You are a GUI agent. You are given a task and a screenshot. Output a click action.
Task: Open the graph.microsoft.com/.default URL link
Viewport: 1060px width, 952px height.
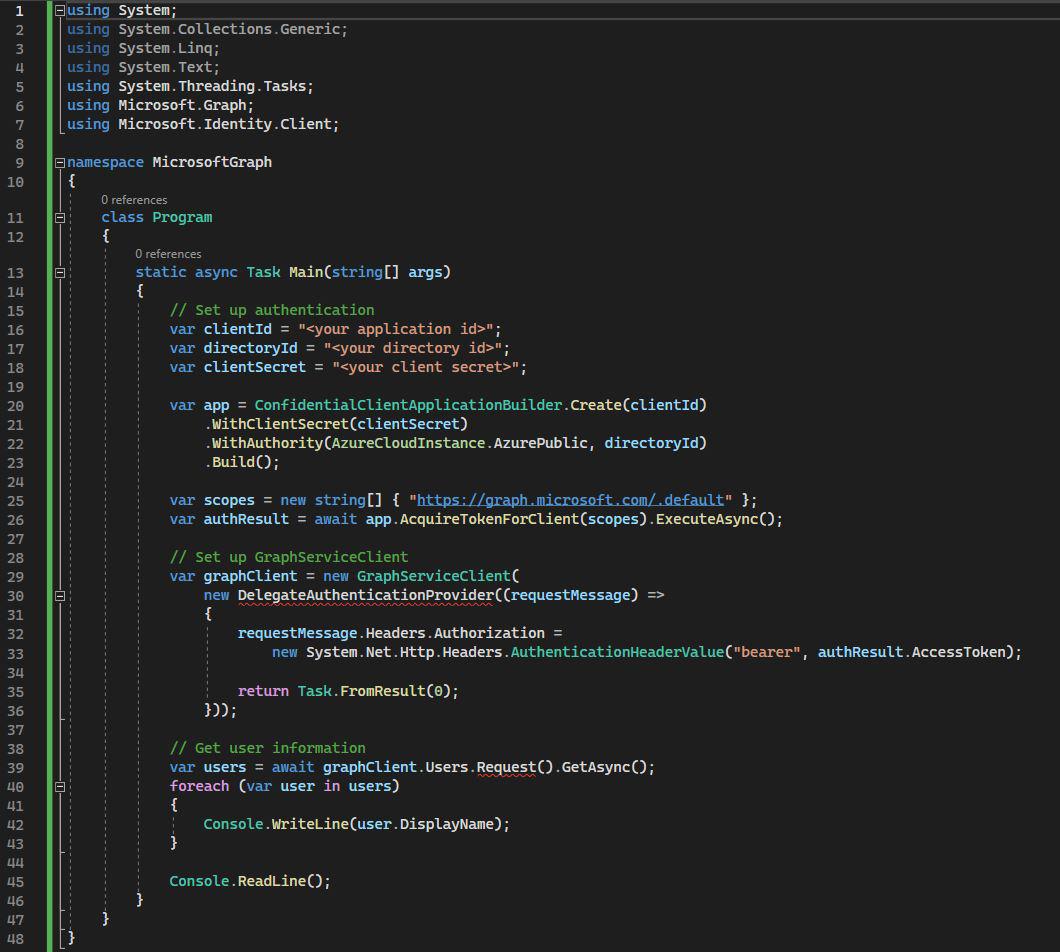pyautogui.click(x=570, y=500)
